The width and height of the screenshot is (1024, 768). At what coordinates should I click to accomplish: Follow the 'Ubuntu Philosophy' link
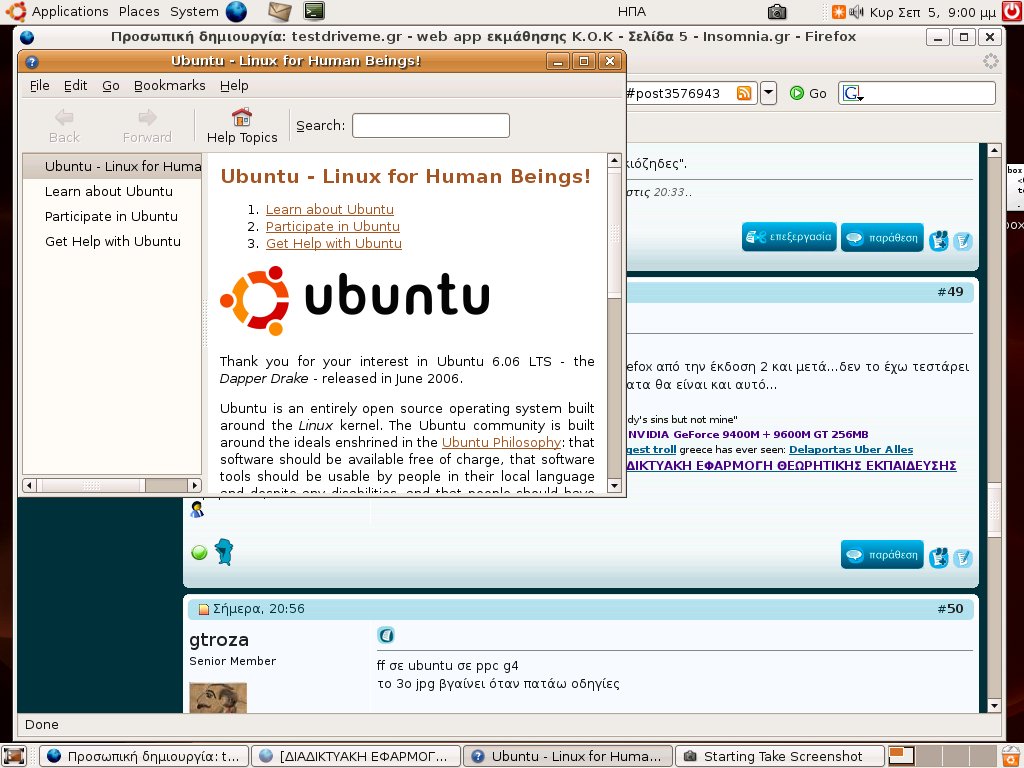point(502,442)
